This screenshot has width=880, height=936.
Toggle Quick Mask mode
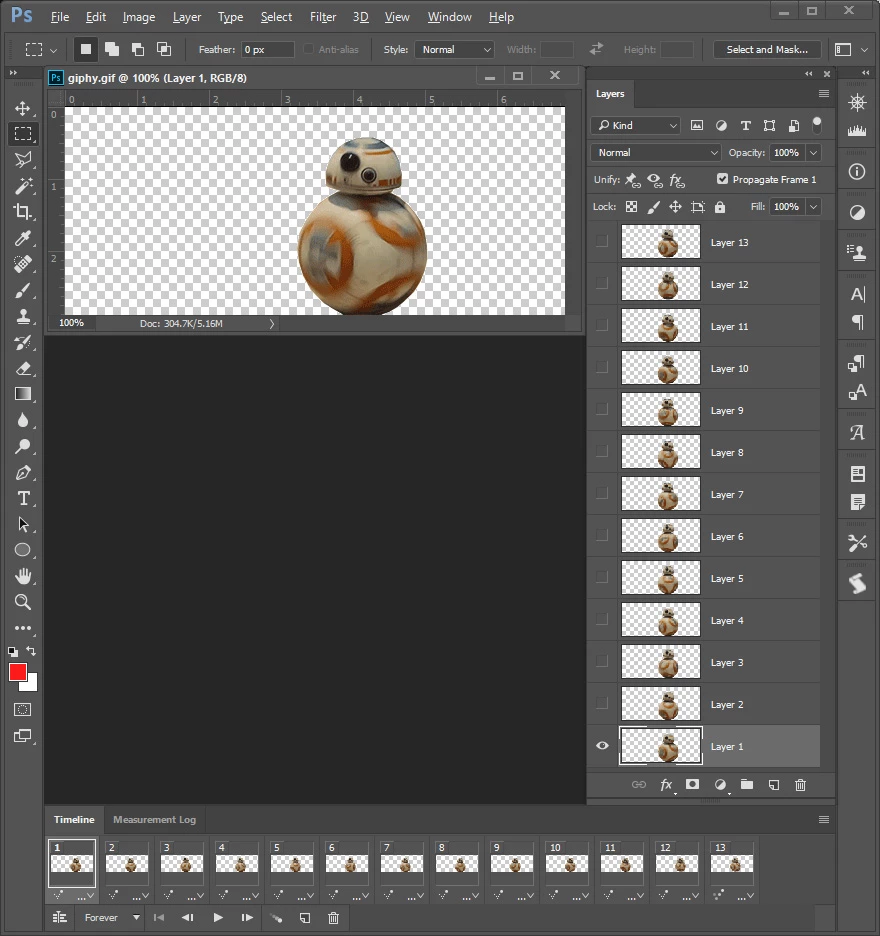[x=23, y=709]
